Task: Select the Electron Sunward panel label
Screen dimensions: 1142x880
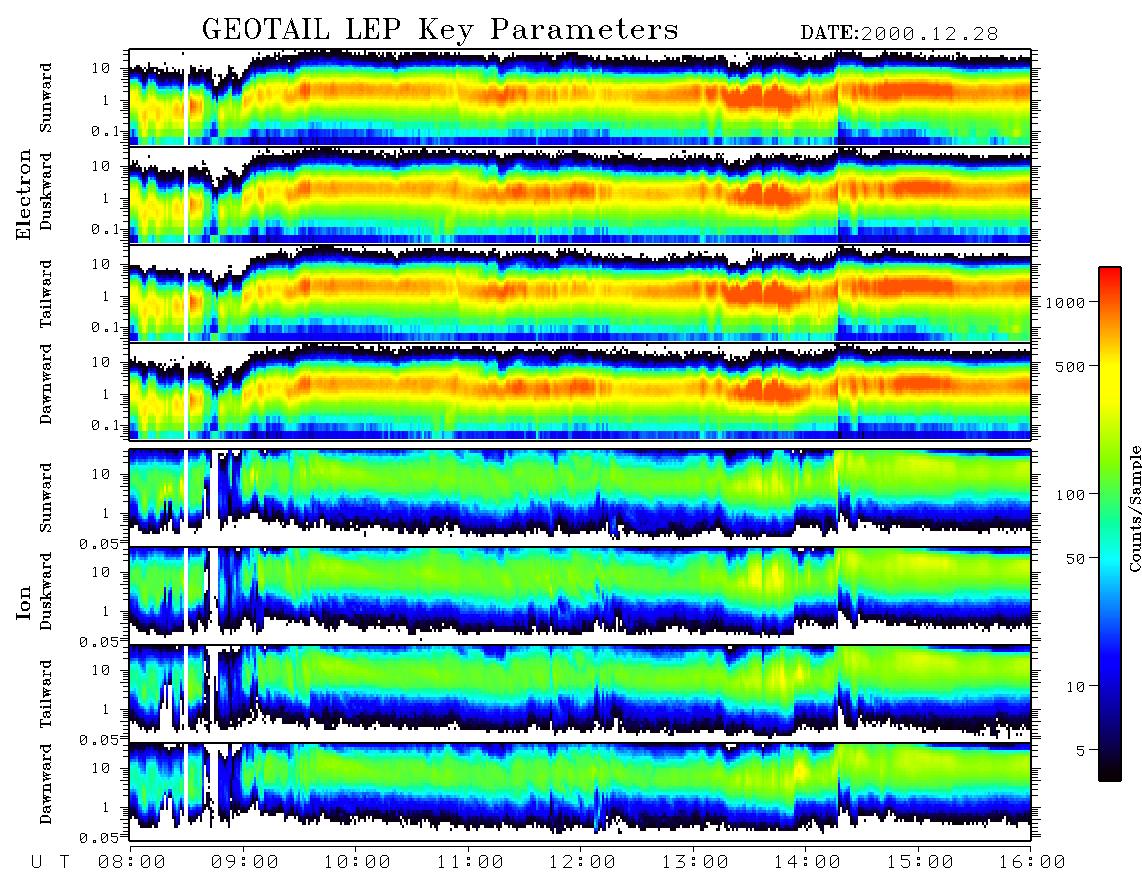Action: tap(46, 98)
